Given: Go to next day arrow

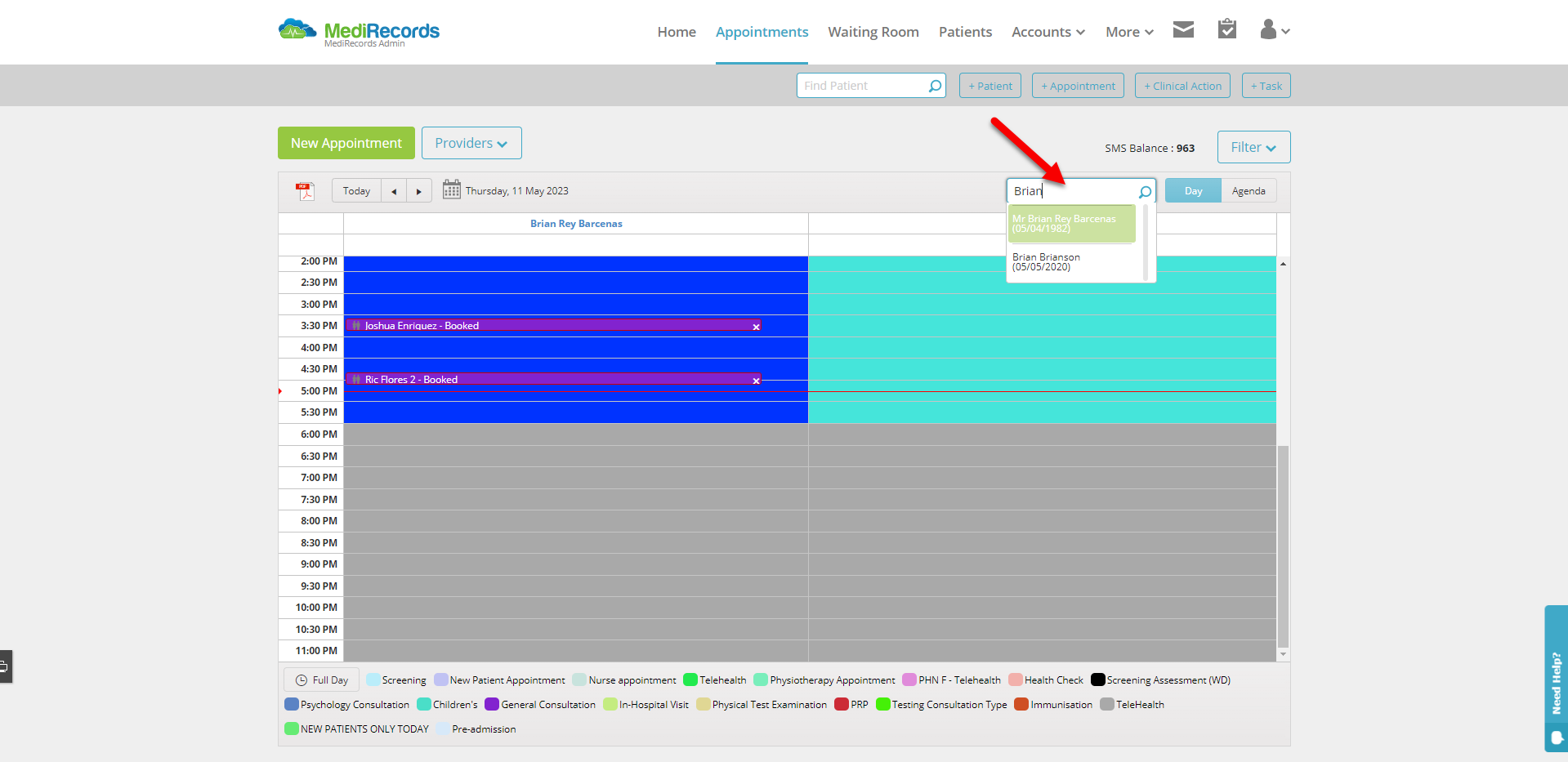Looking at the screenshot, I should click(419, 191).
